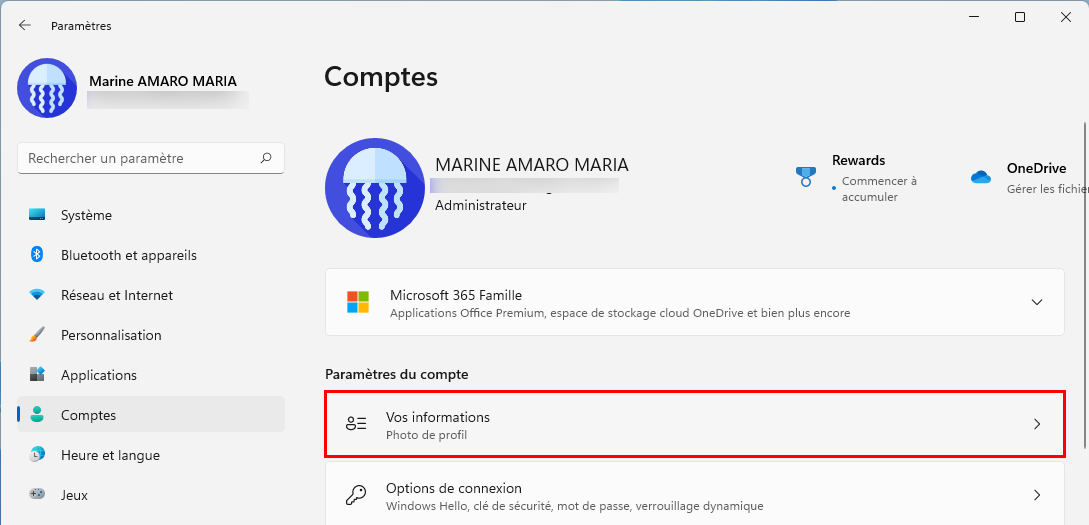The image size is (1089, 525).
Task: Expand the Microsoft 365 Famille chevron
Action: point(1037,302)
